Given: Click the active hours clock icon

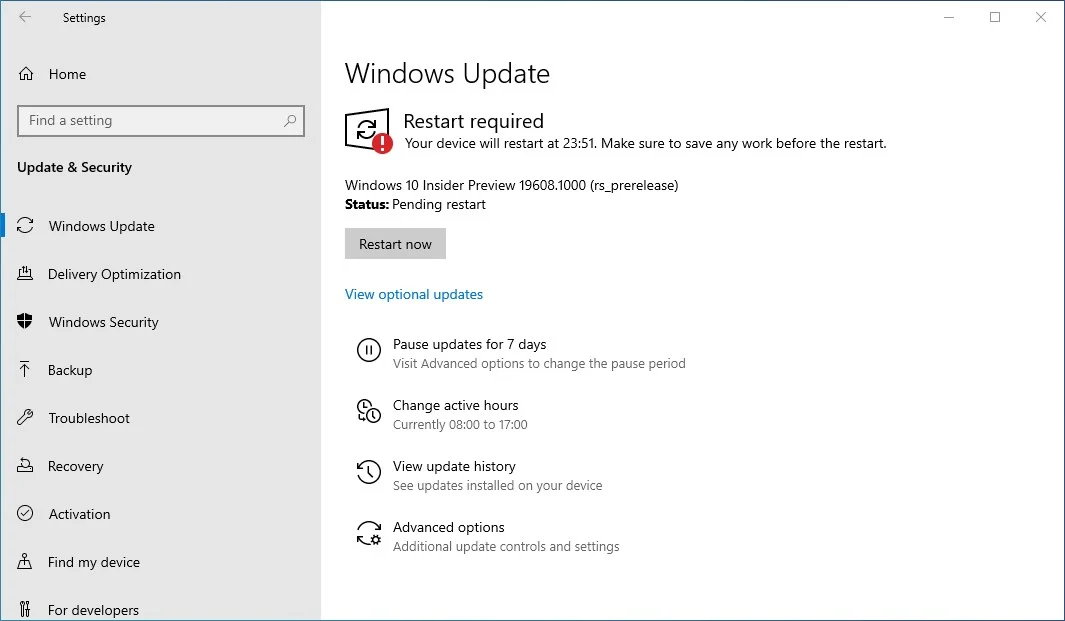Looking at the screenshot, I should click(369, 412).
